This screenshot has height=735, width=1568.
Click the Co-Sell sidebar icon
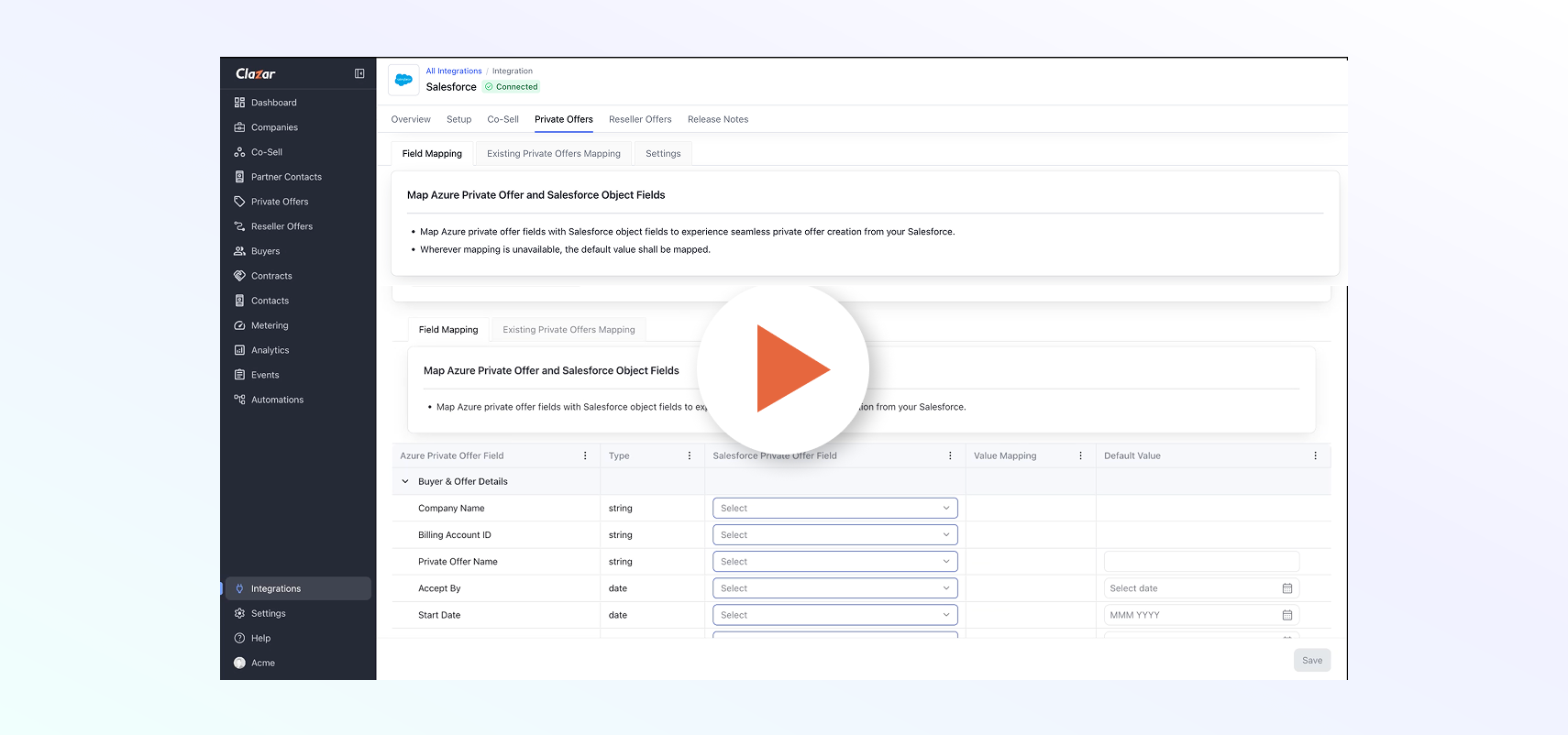coord(239,152)
